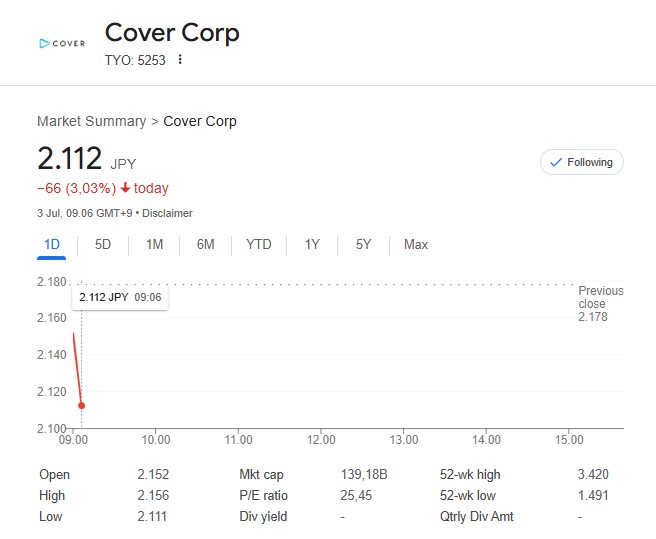Select the 1D chart range tab
The image size is (656, 539).
click(x=52, y=244)
